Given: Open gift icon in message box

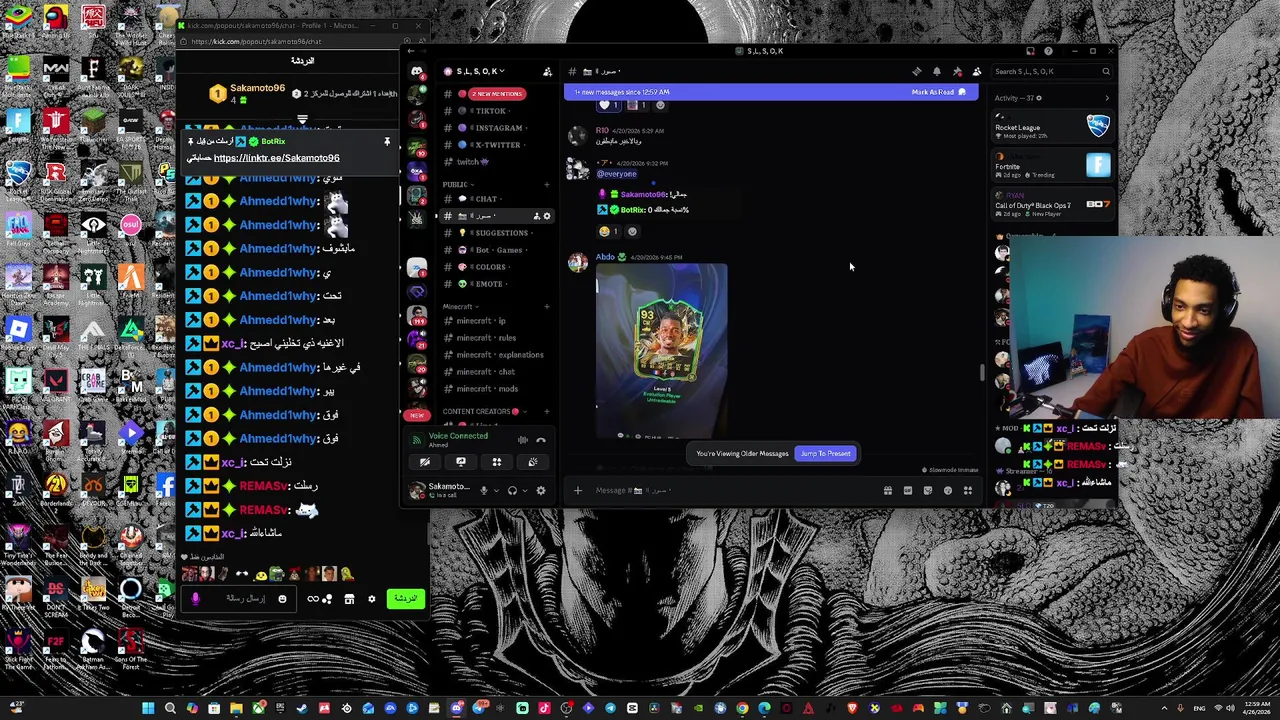Looking at the screenshot, I should 887,490.
